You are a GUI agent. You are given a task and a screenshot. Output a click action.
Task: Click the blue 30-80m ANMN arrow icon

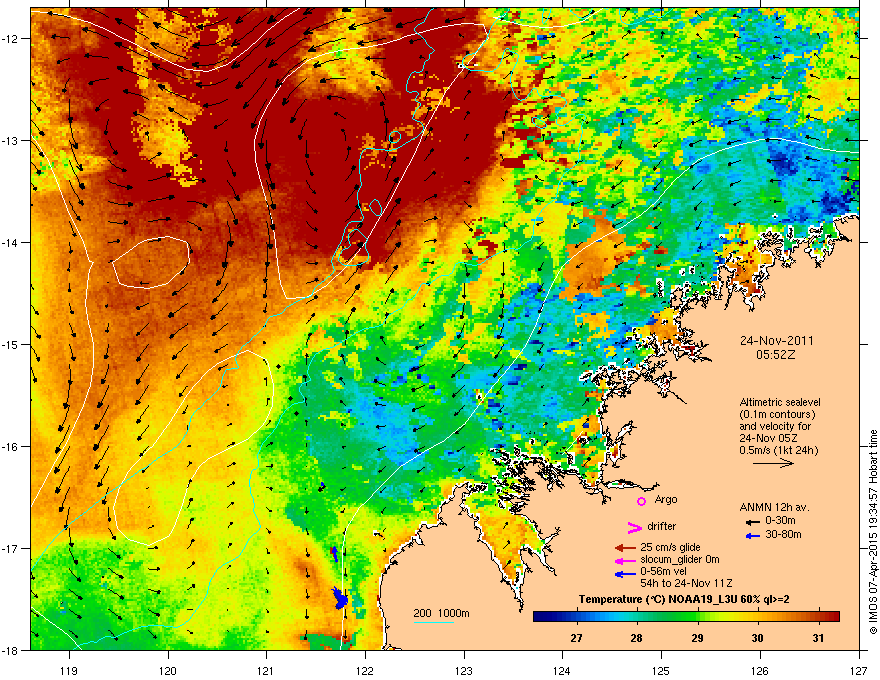(x=753, y=535)
